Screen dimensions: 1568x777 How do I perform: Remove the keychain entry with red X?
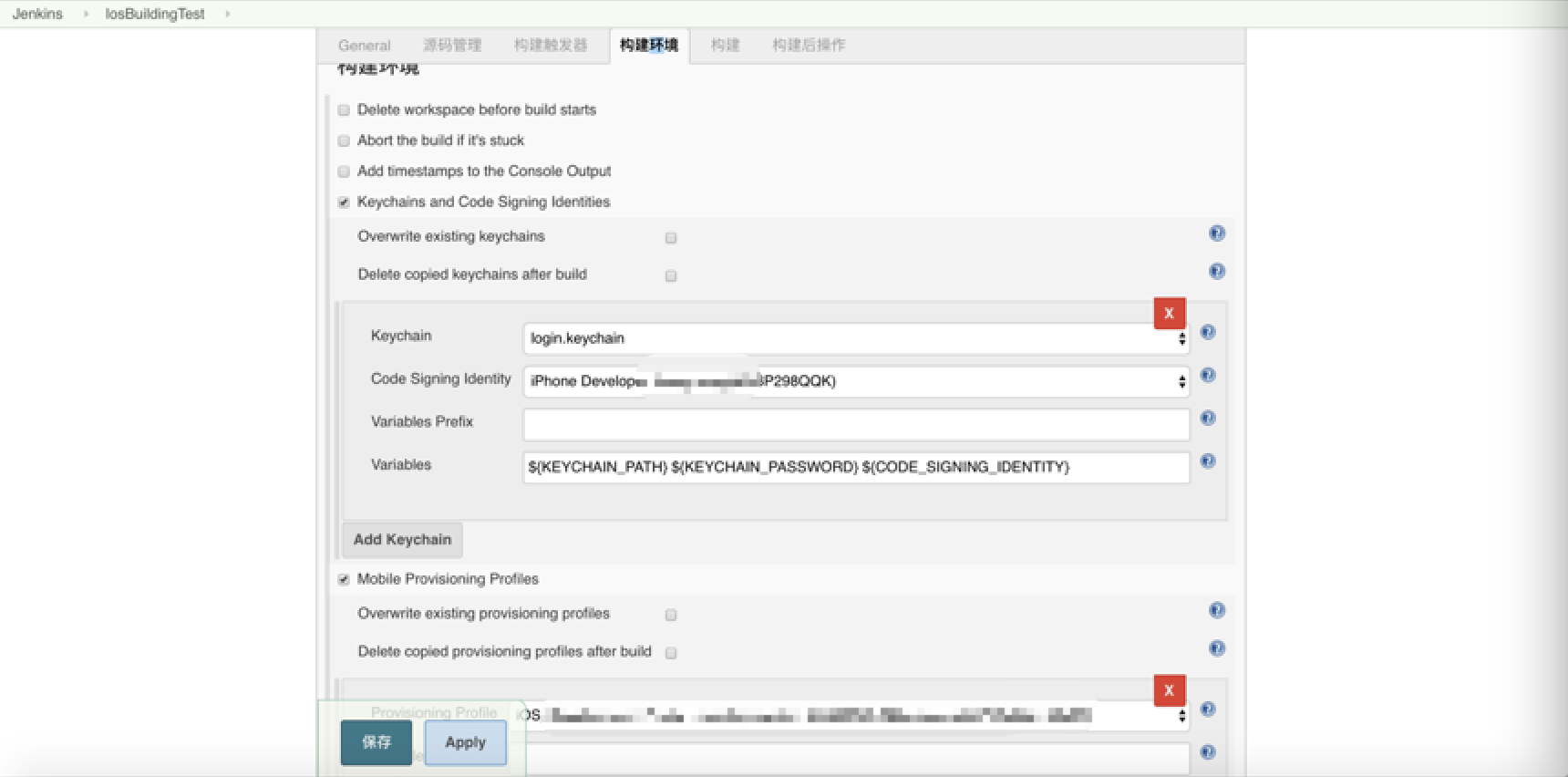coord(1169,313)
